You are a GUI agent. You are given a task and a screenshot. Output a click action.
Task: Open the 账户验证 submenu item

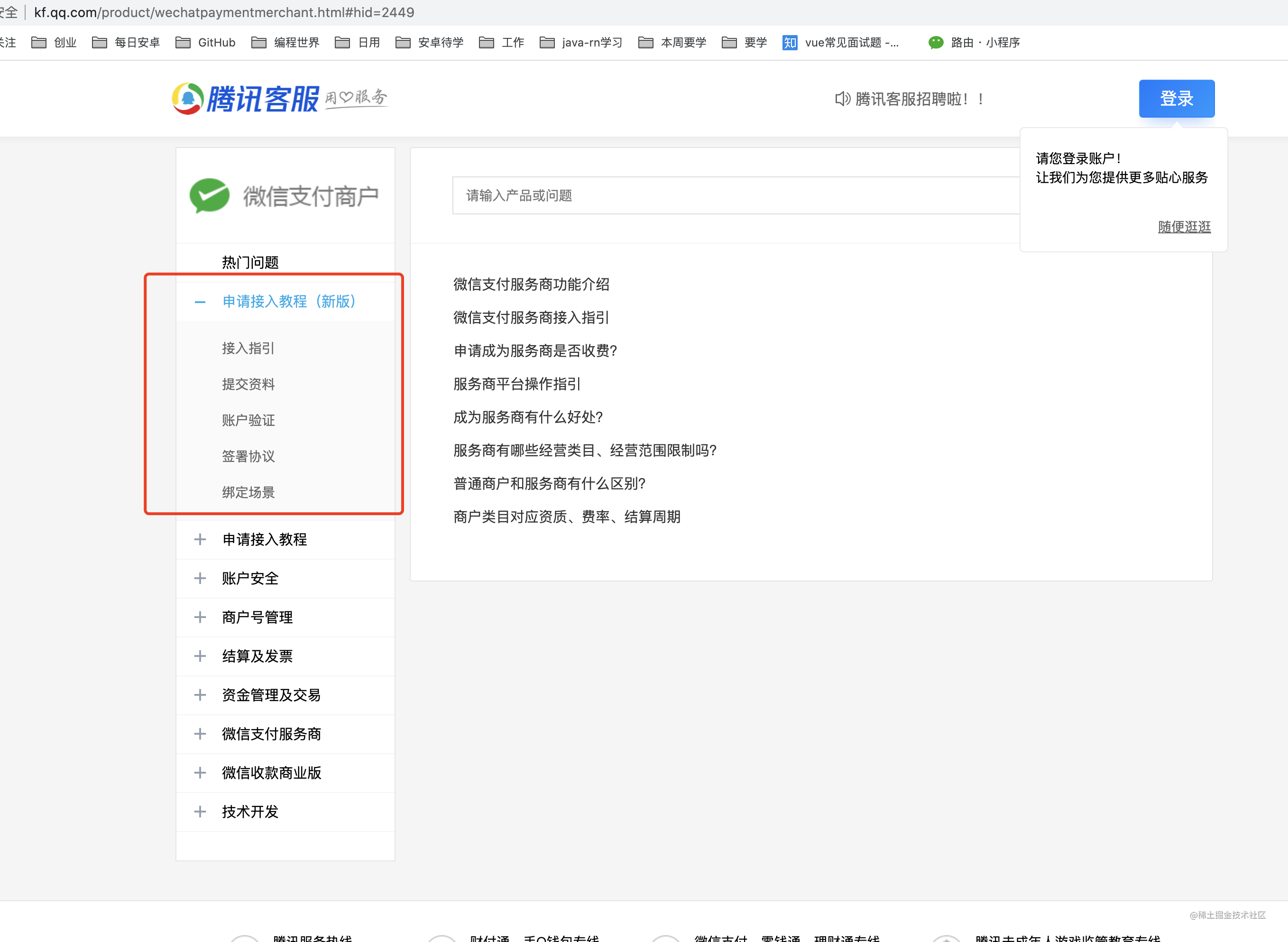(248, 420)
